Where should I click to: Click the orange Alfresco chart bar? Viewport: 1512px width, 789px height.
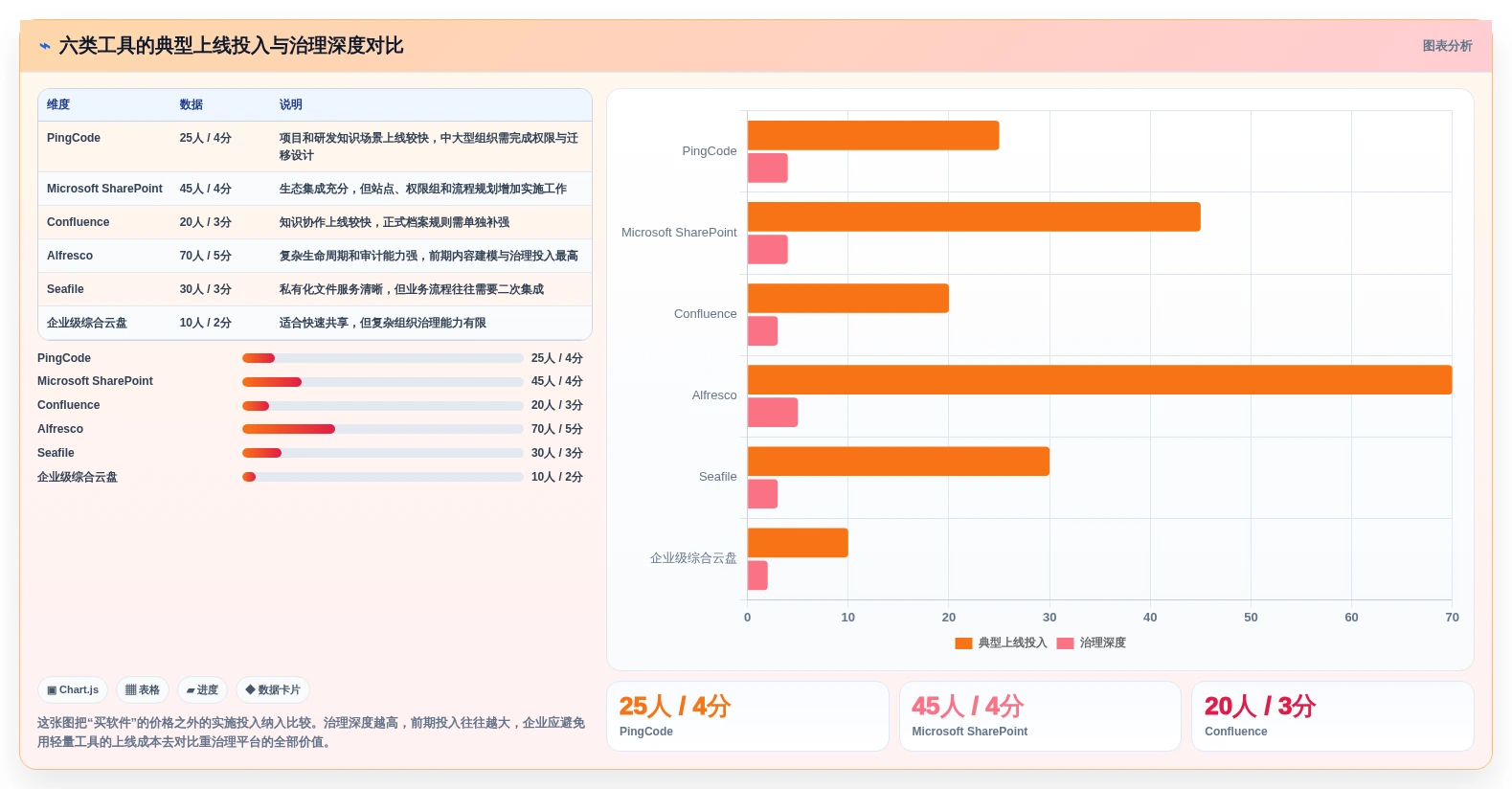point(1099,380)
